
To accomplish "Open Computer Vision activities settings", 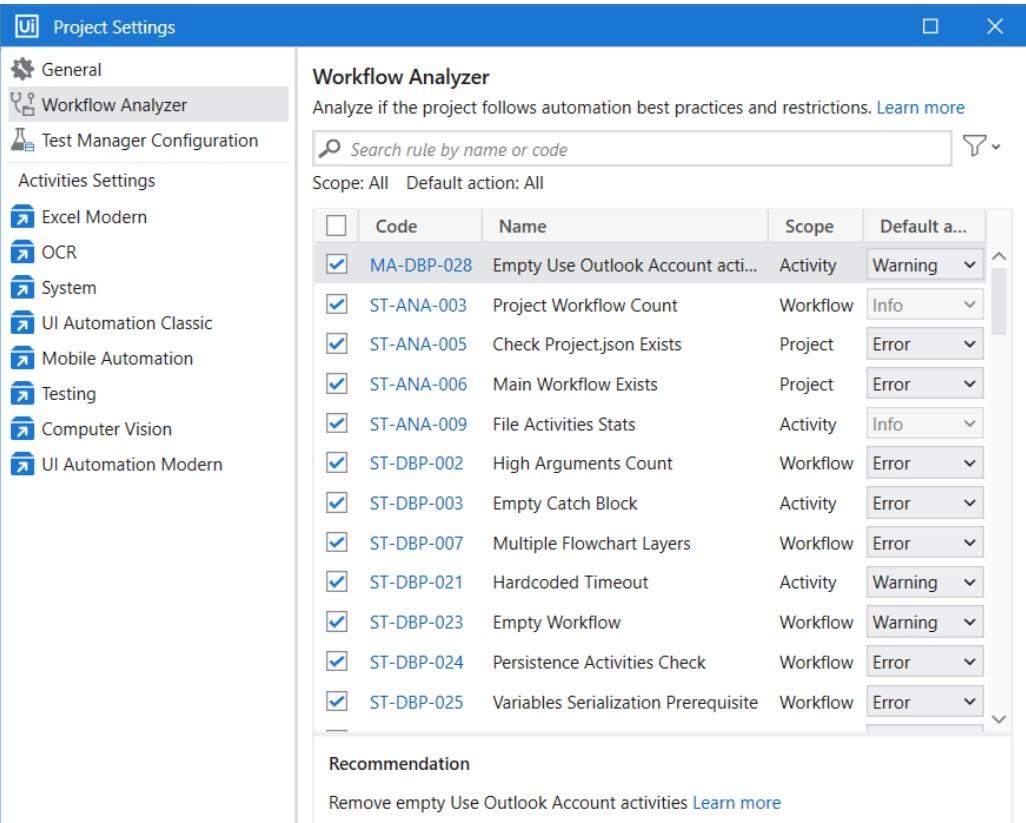I will pyautogui.click(x=148, y=429).
